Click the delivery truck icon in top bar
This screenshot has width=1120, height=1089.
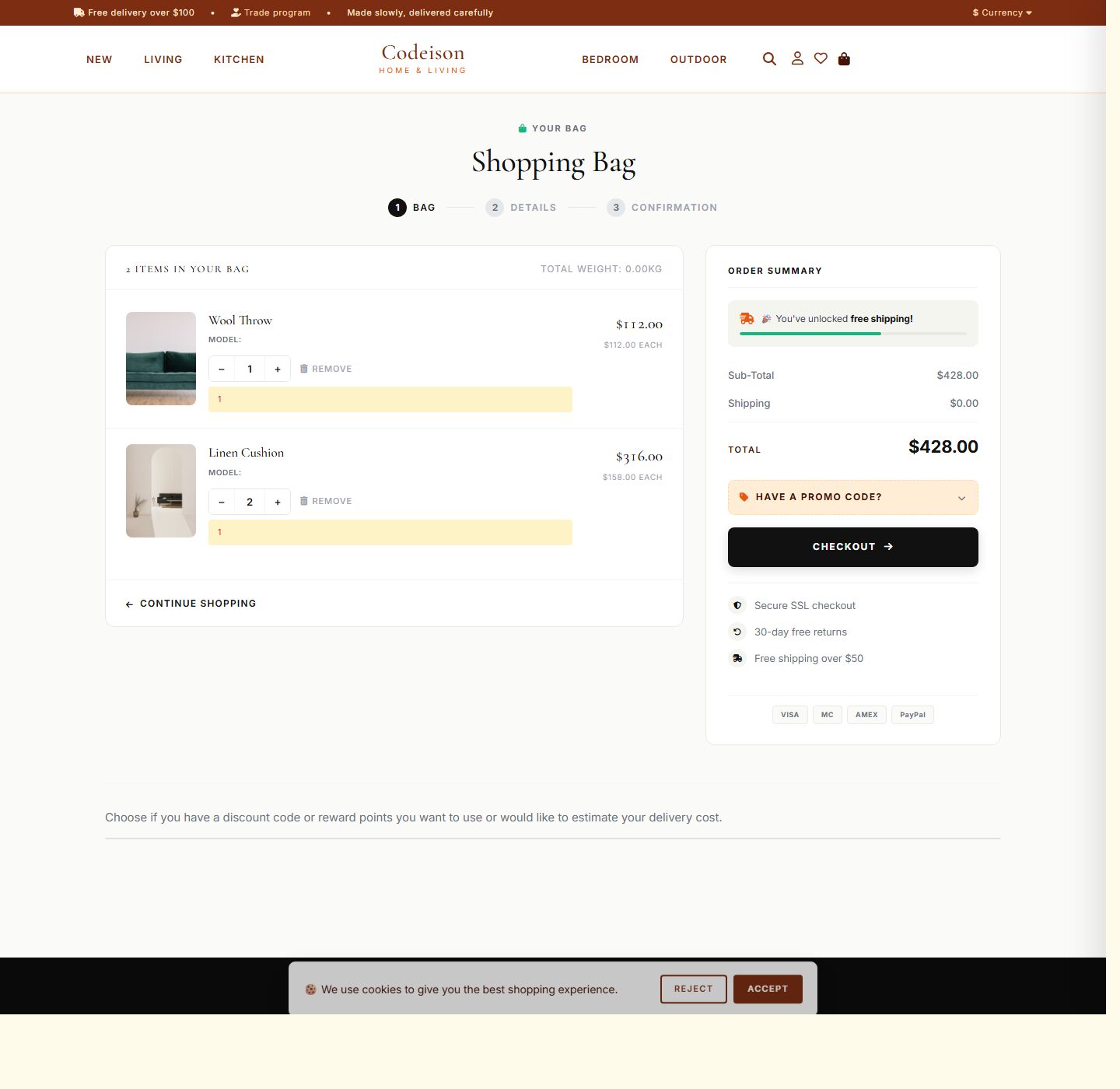click(x=79, y=12)
